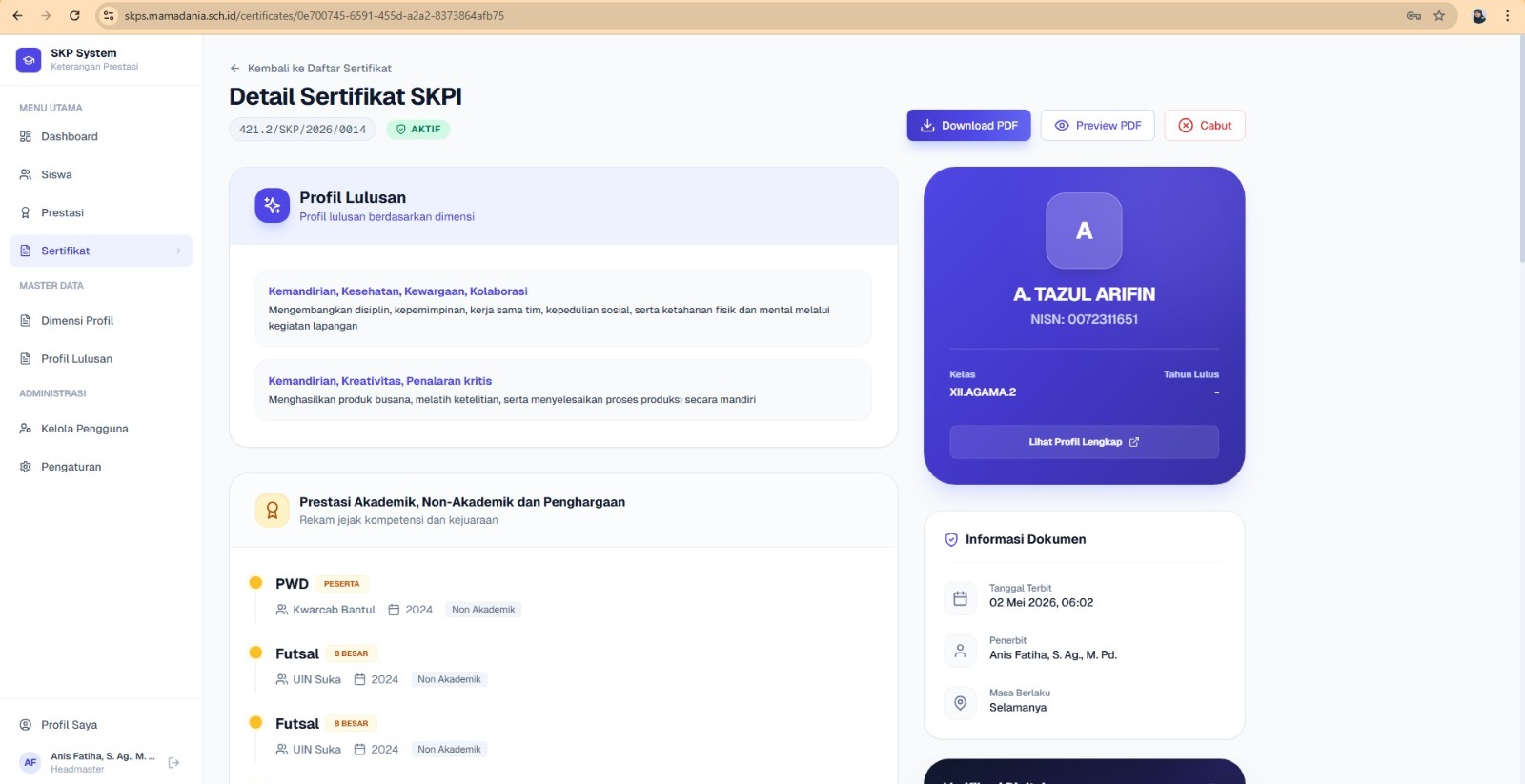Screen dimensions: 1525x784
Task: Go to the Siswa menu item
Action: pos(101,174)
